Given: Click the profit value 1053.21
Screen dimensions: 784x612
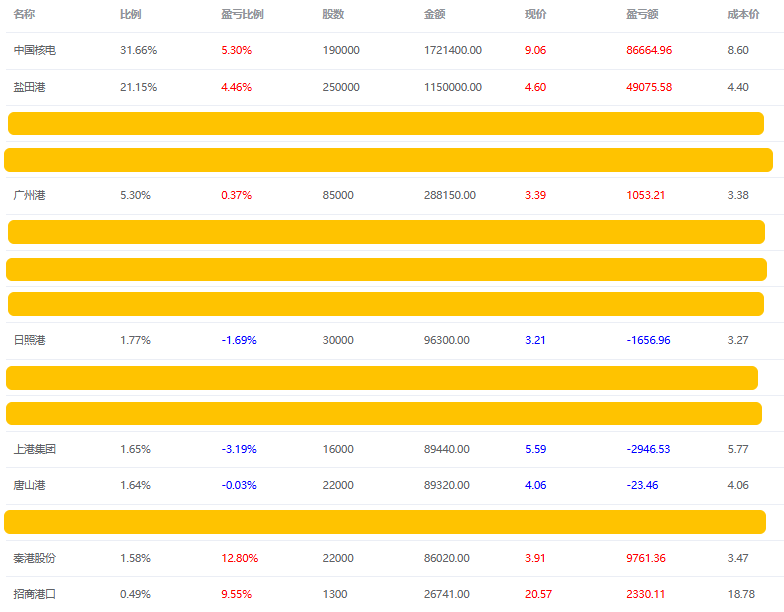Looking at the screenshot, I should click(x=646, y=196).
